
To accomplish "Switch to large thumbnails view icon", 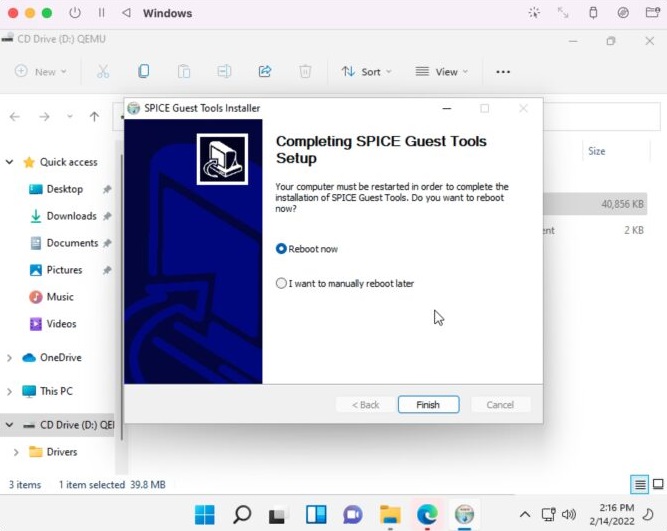I will coord(658,485).
